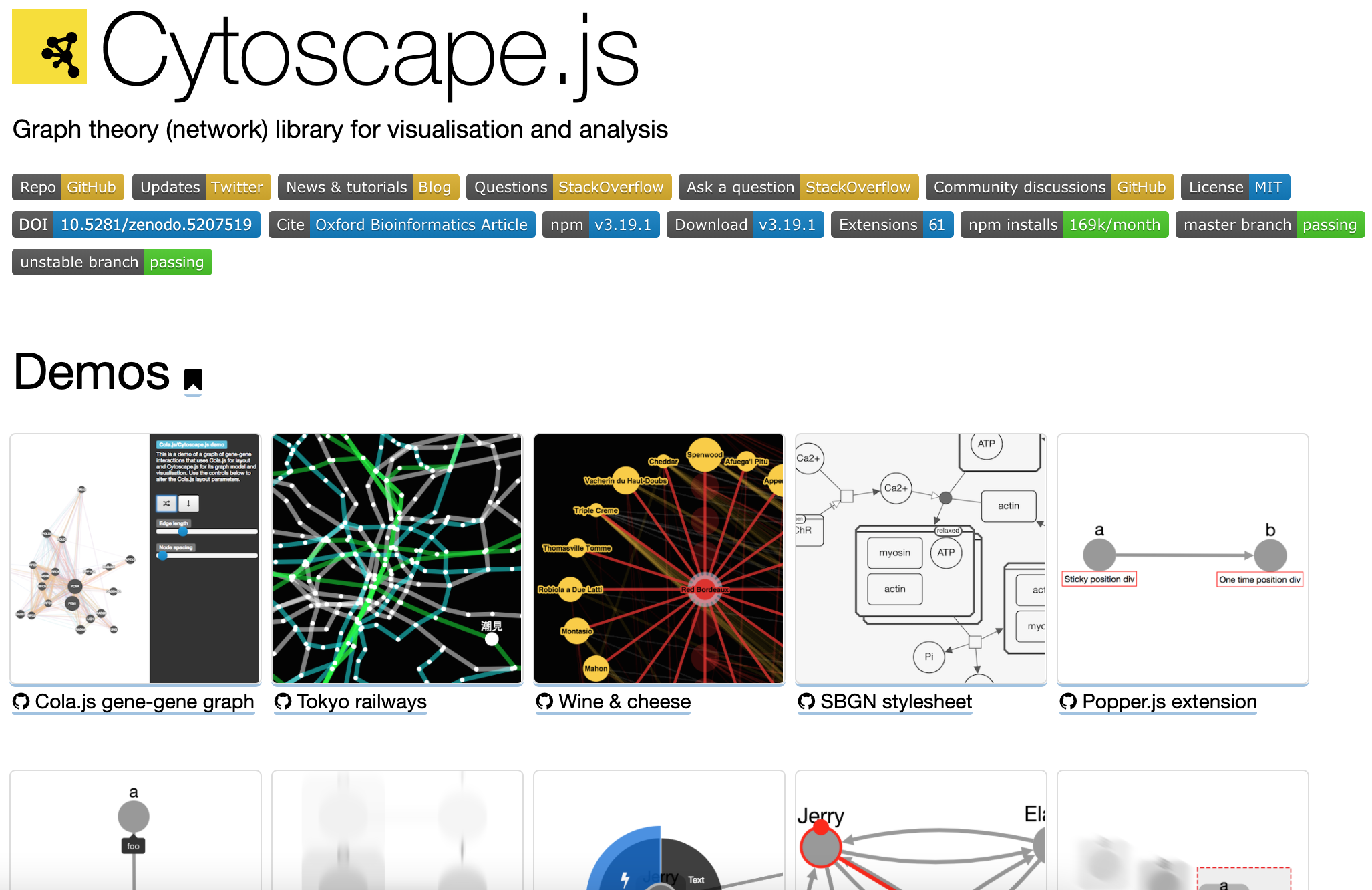The image size is (1372, 890).
Task: Open the Cola.js gene-gene graph demo thumbnail
Action: pyautogui.click(x=136, y=559)
